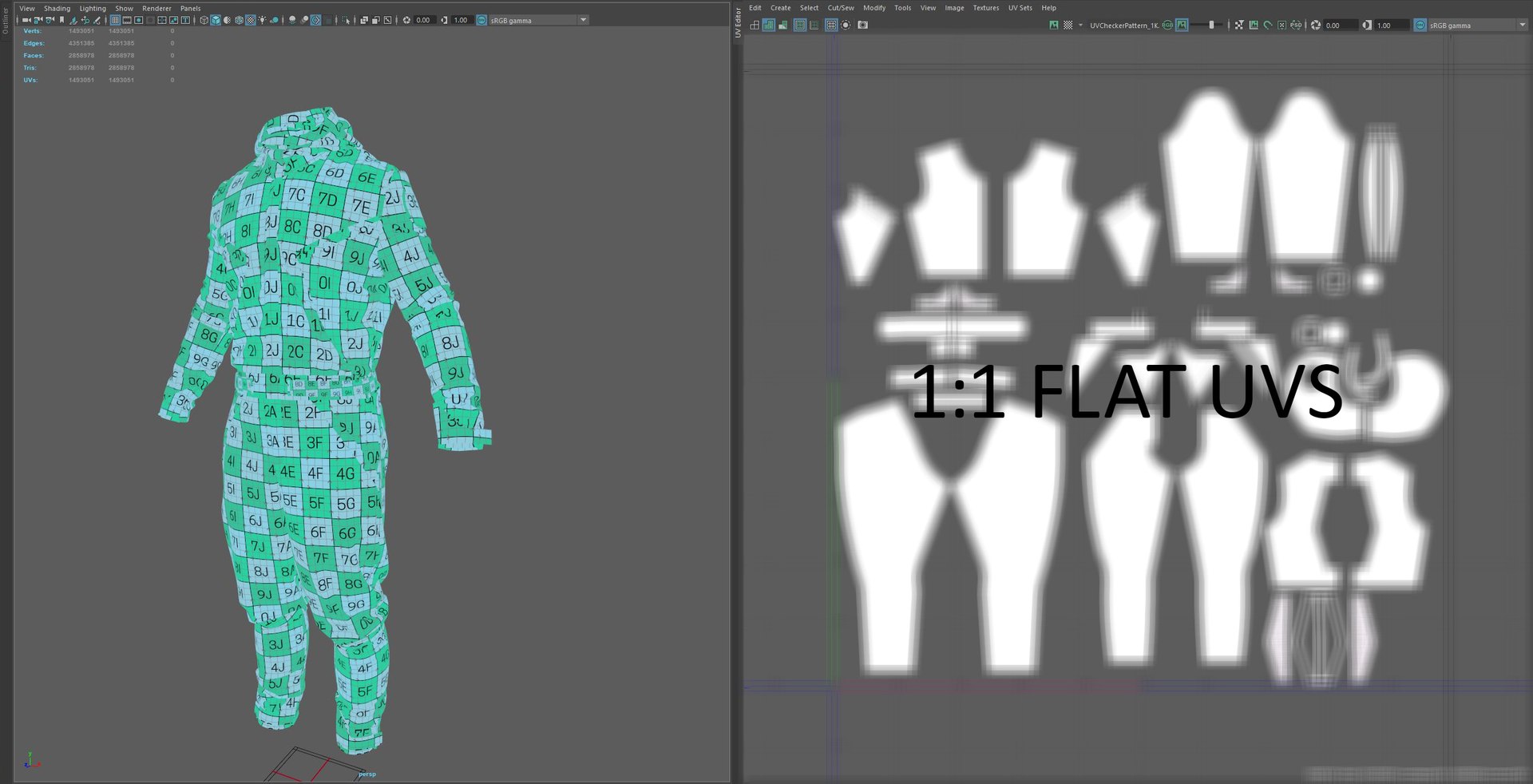The height and width of the screenshot is (784, 1533).
Task: Click the wireframe cube icon in viewport
Action: click(204, 20)
